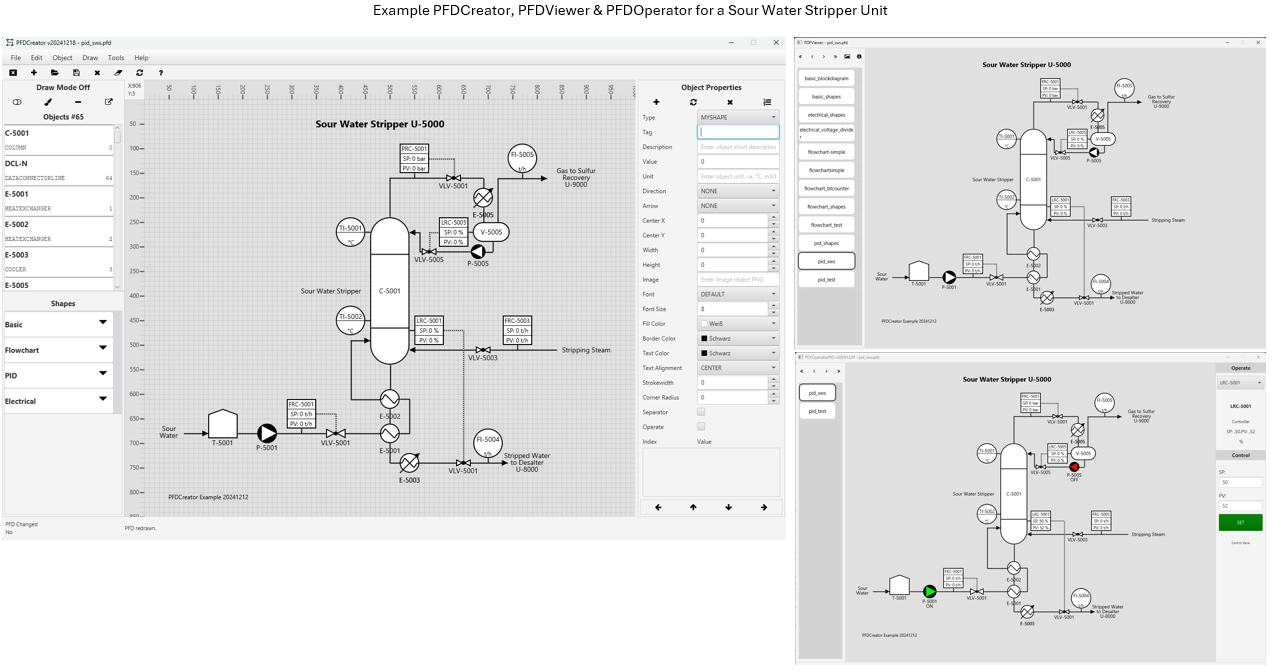Viewport: 1272px width, 672px height.
Task: Select pid_shapes in PDFViewer list
Action: (x=826, y=243)
